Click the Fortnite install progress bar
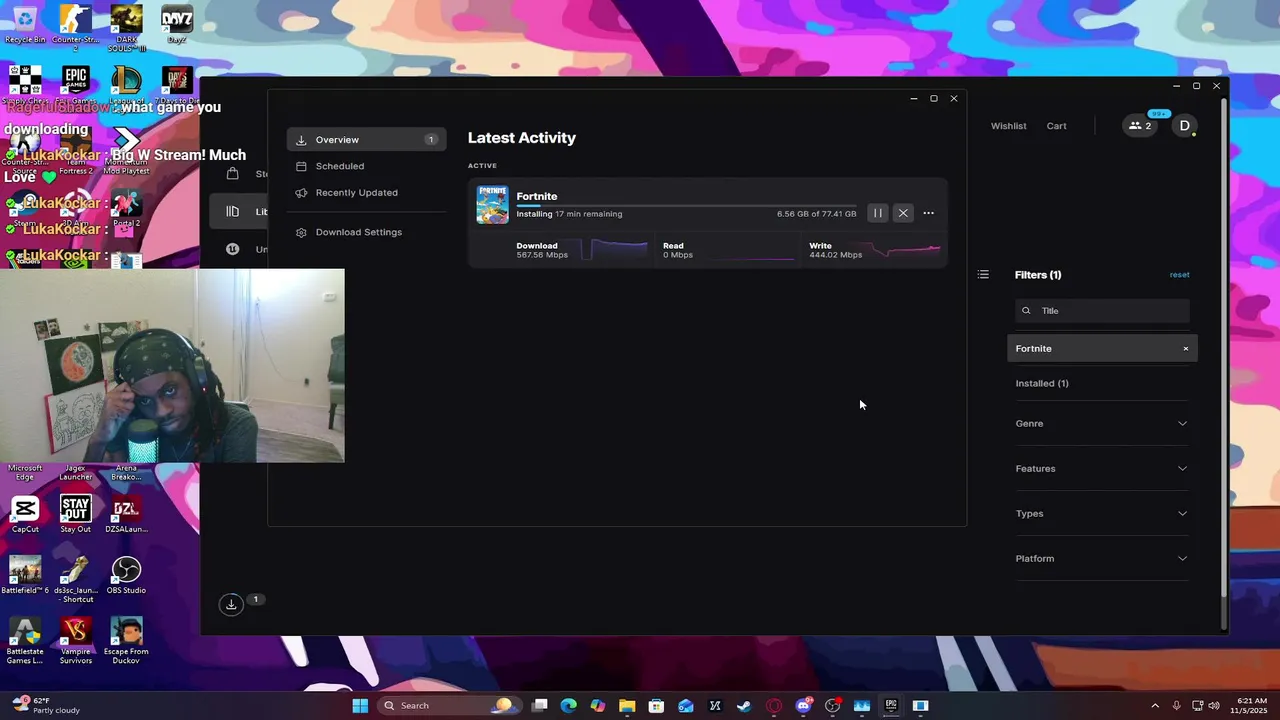 click(x=686, y=206)
